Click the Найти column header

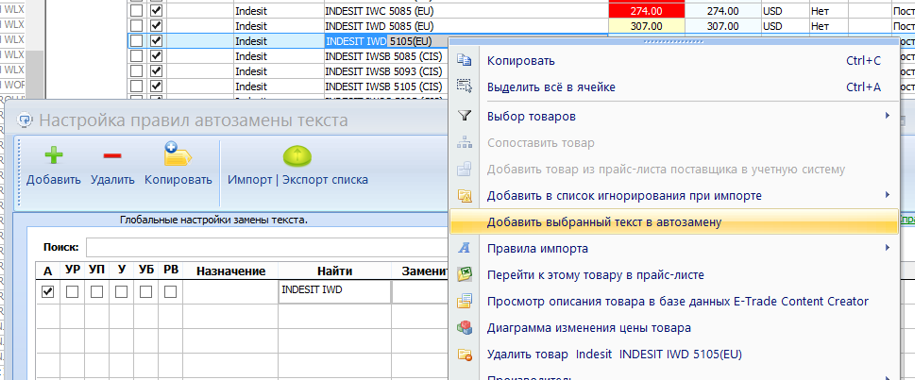pyautogui.click(x=334, y=271)
